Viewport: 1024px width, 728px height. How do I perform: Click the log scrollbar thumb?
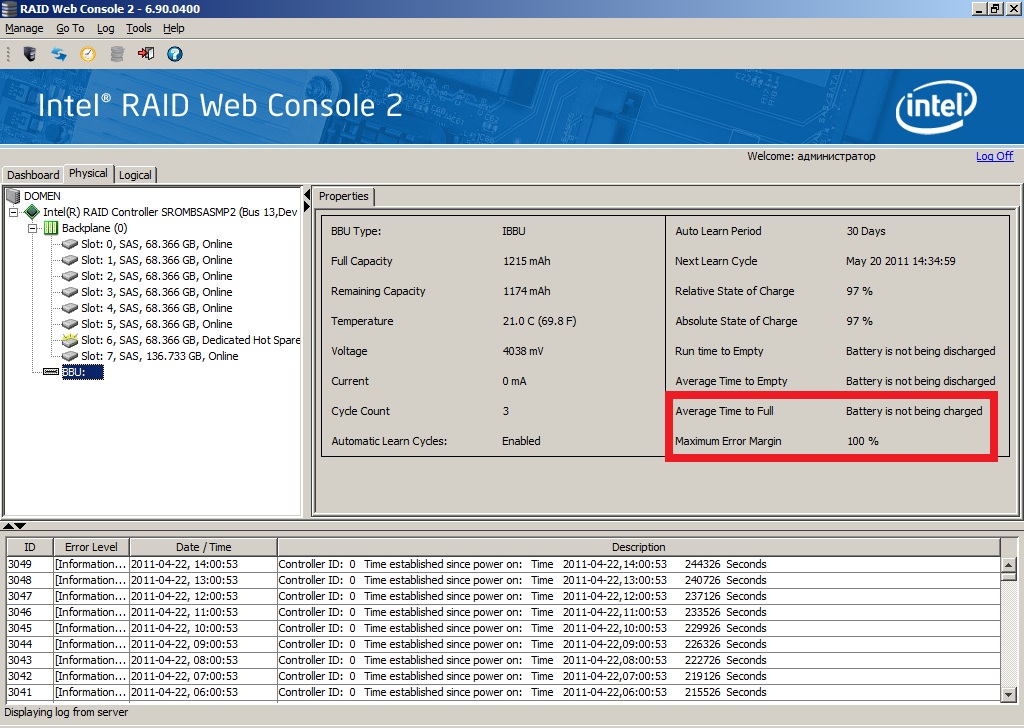coord(1008,576)
